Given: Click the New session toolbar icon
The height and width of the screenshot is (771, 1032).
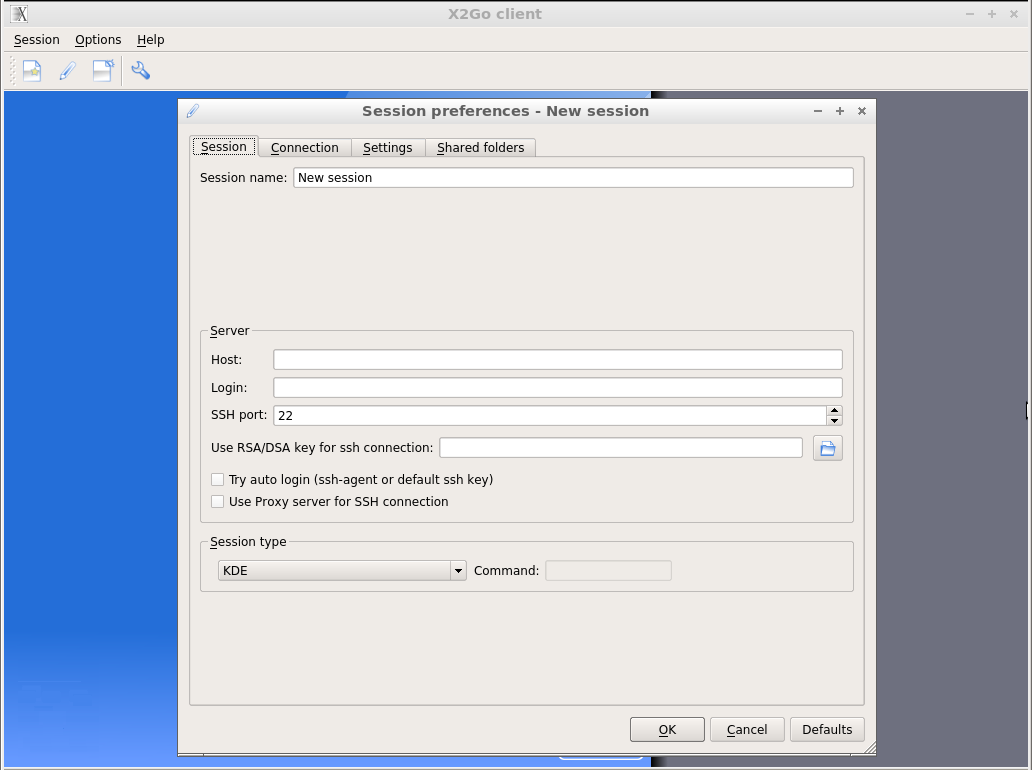Looking at the screenshot, I should (x=32, y=71).
